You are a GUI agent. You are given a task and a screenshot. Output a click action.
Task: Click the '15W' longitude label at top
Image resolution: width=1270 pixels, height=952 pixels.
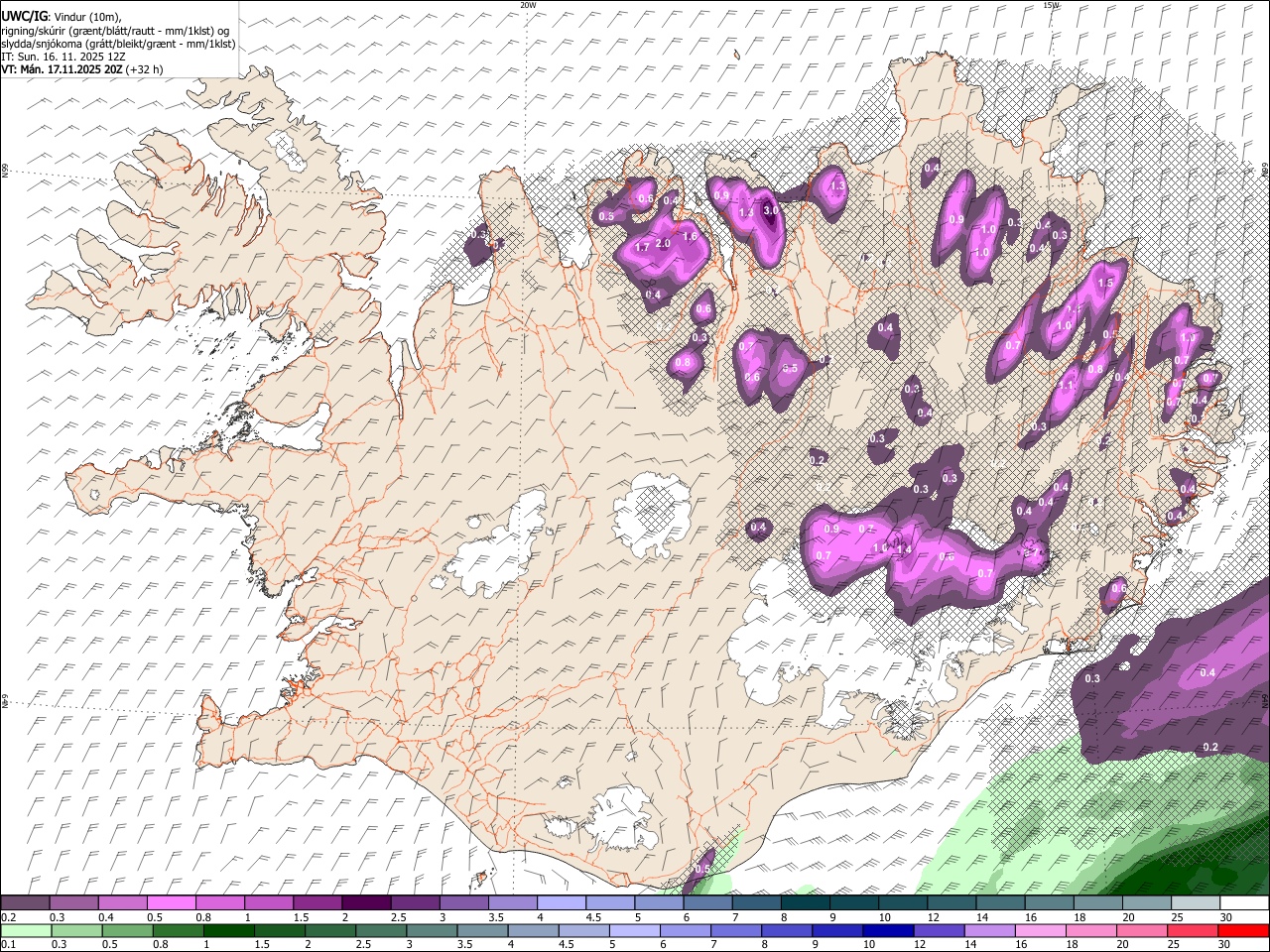tap(1051, 5)
